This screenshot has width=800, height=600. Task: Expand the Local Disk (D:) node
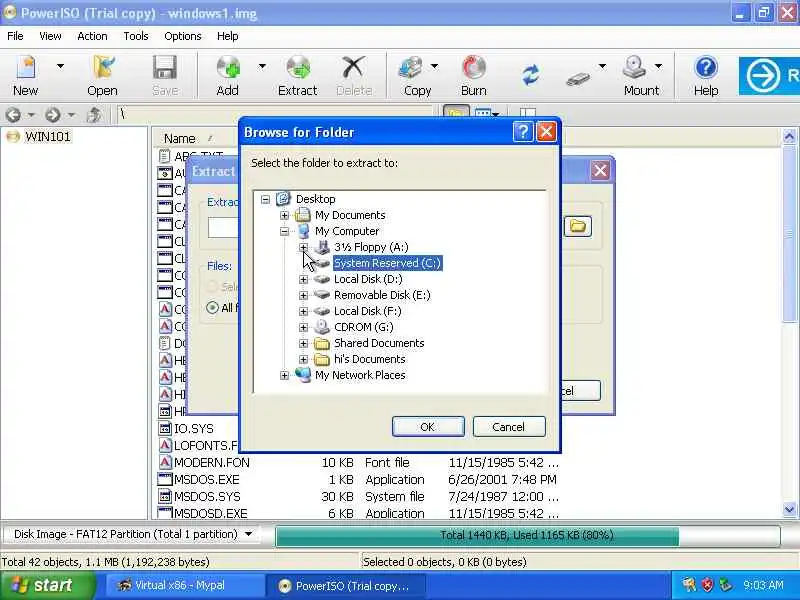(304, 279)
